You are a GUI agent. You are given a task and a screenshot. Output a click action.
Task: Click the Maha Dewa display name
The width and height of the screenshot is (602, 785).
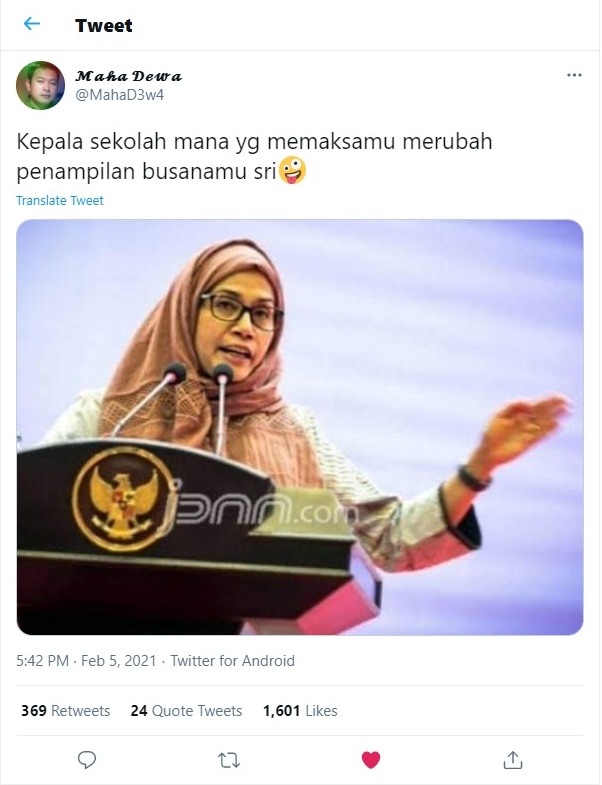[x=128, y=76]
